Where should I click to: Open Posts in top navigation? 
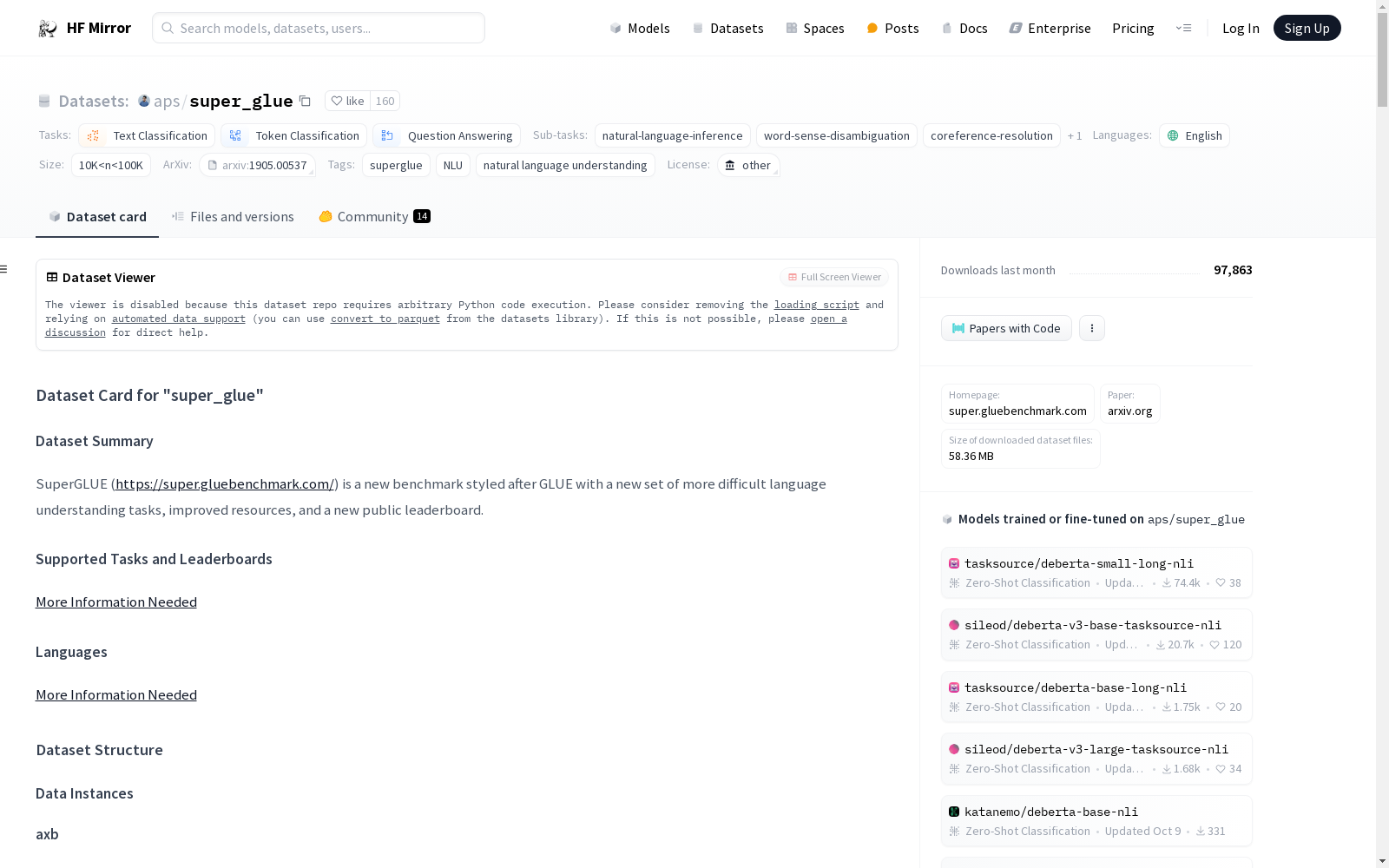[x=892, y=28]
